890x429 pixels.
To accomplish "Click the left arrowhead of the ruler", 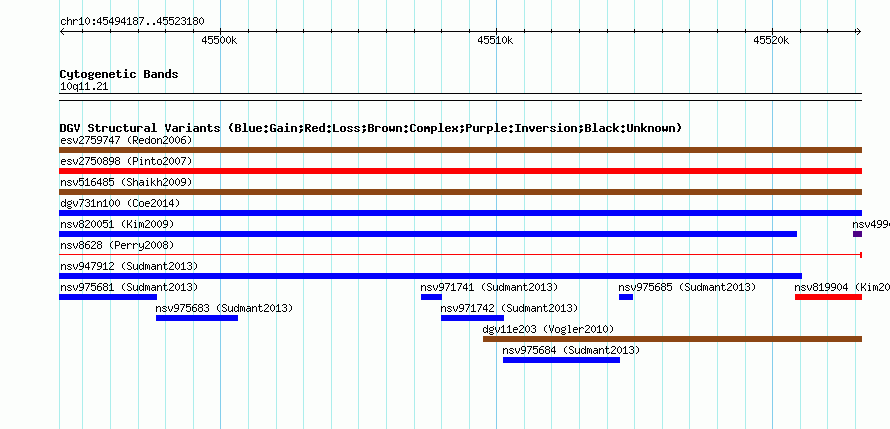I will 62,31.
